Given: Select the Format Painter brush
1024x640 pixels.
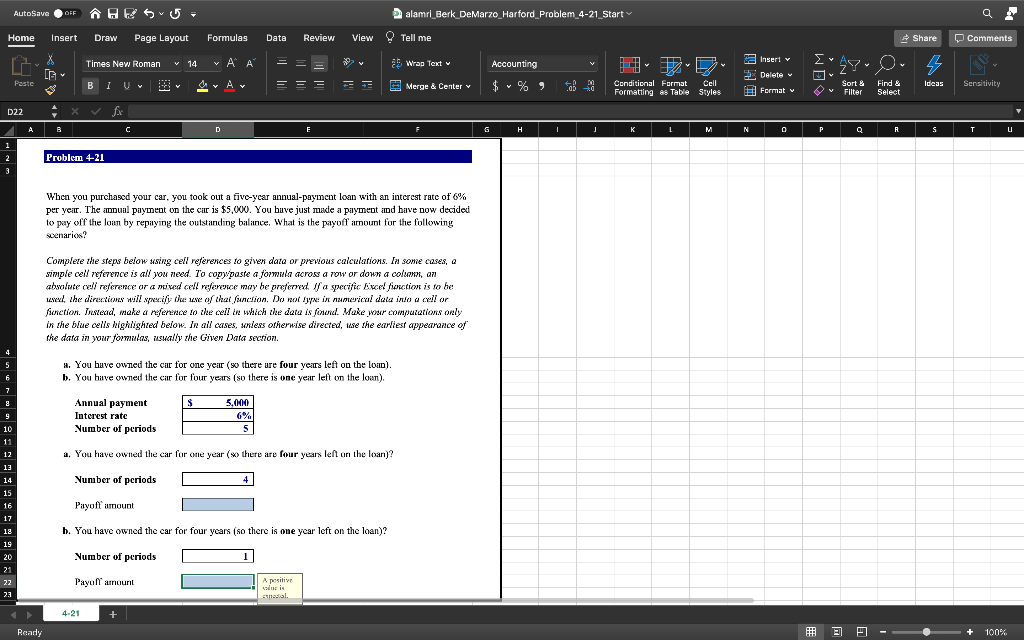Looking at the screenshot, I should (x=50, y=91).
